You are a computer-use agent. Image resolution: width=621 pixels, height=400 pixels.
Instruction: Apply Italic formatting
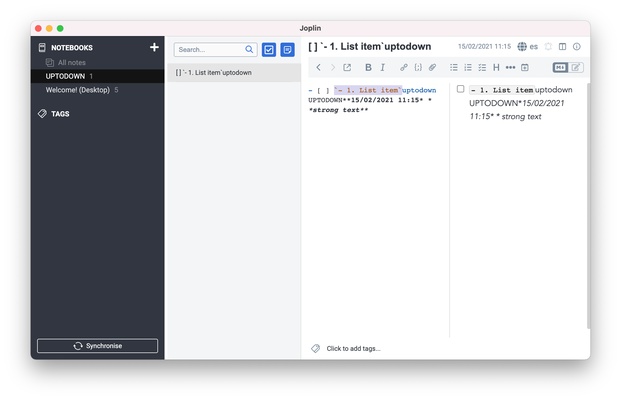(x=383, y=67)
